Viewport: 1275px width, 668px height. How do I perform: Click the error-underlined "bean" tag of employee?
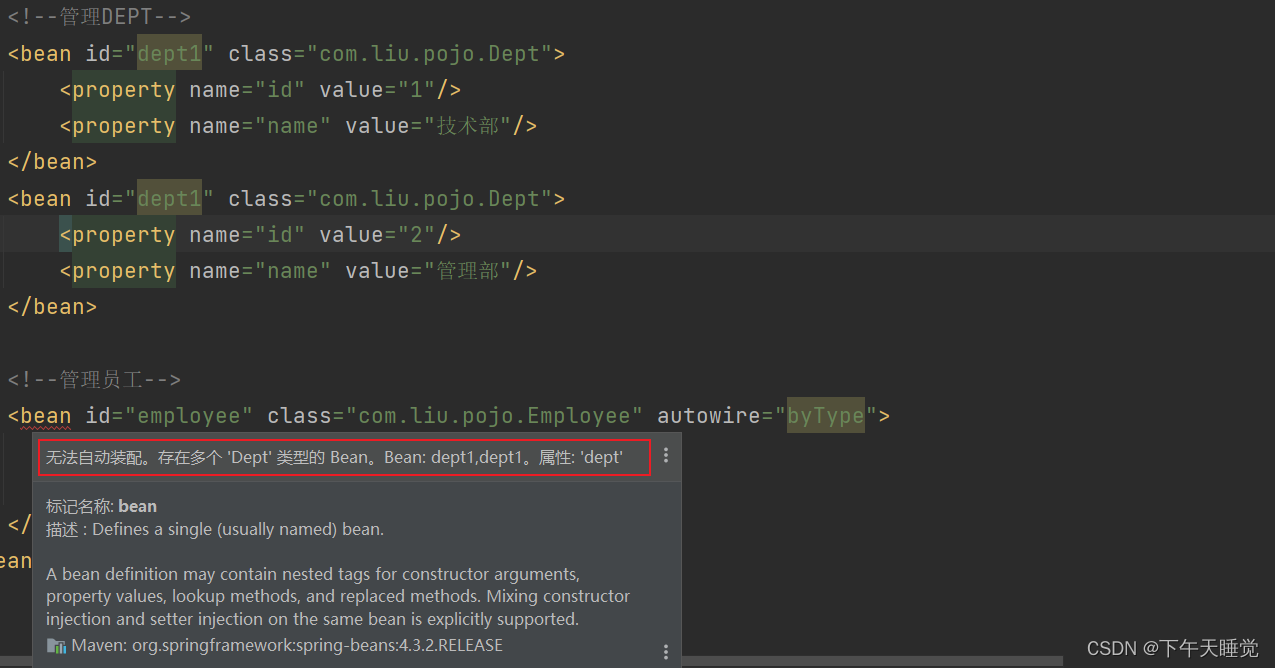coord(45,416)
